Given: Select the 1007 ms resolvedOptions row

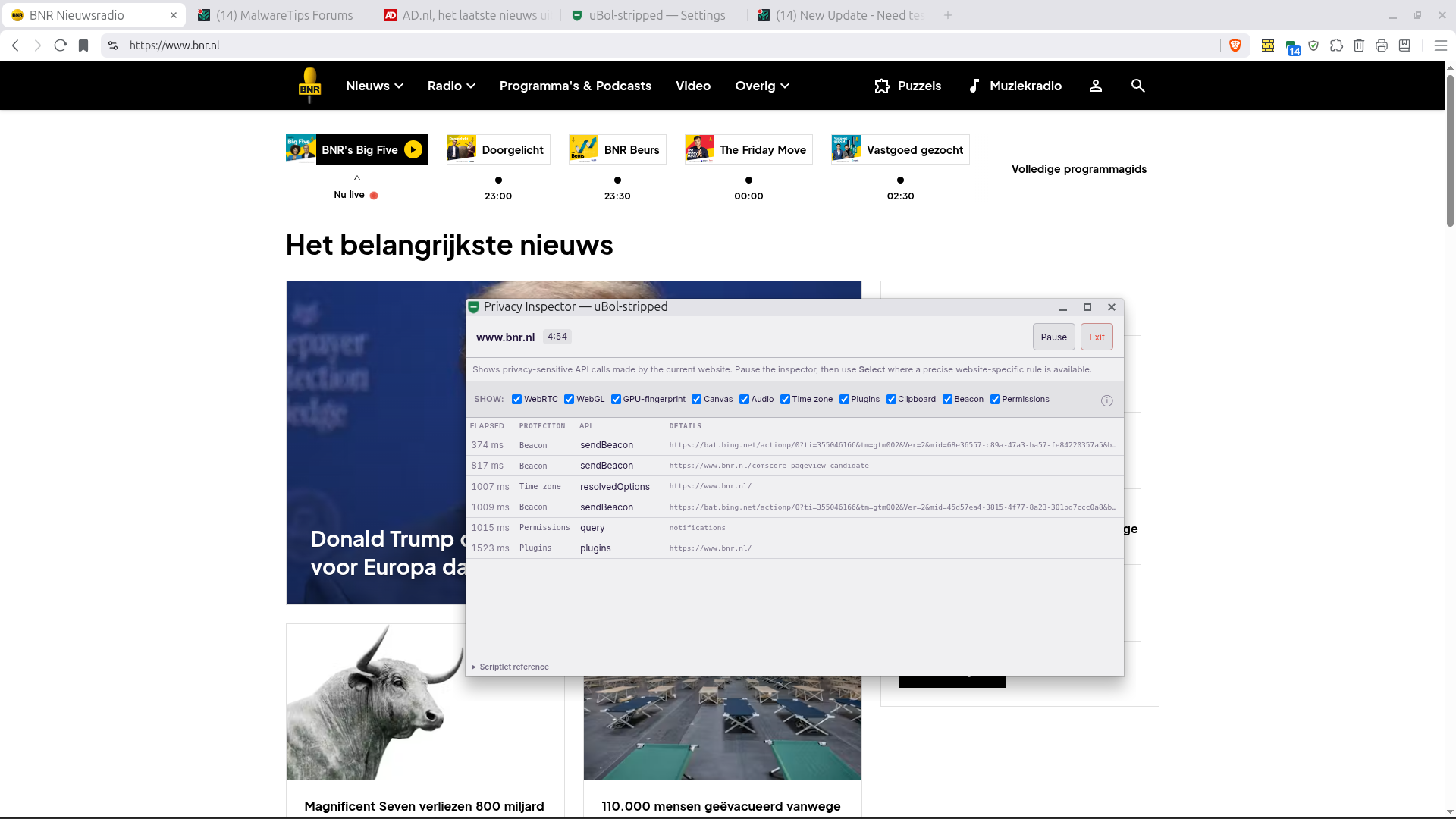Looking at the screenshot, I should (794, 487).
